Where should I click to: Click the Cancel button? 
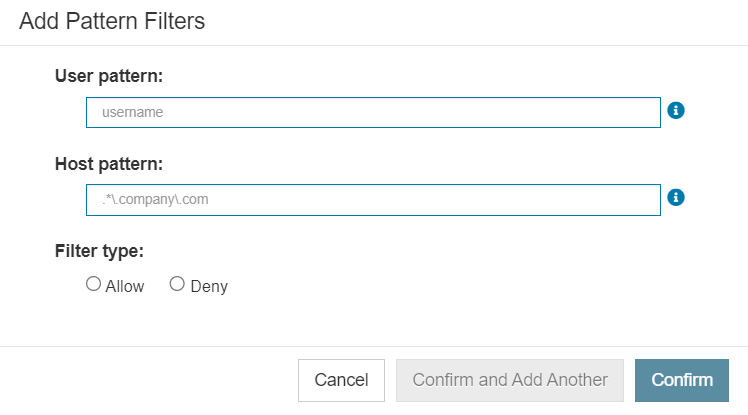341,380
